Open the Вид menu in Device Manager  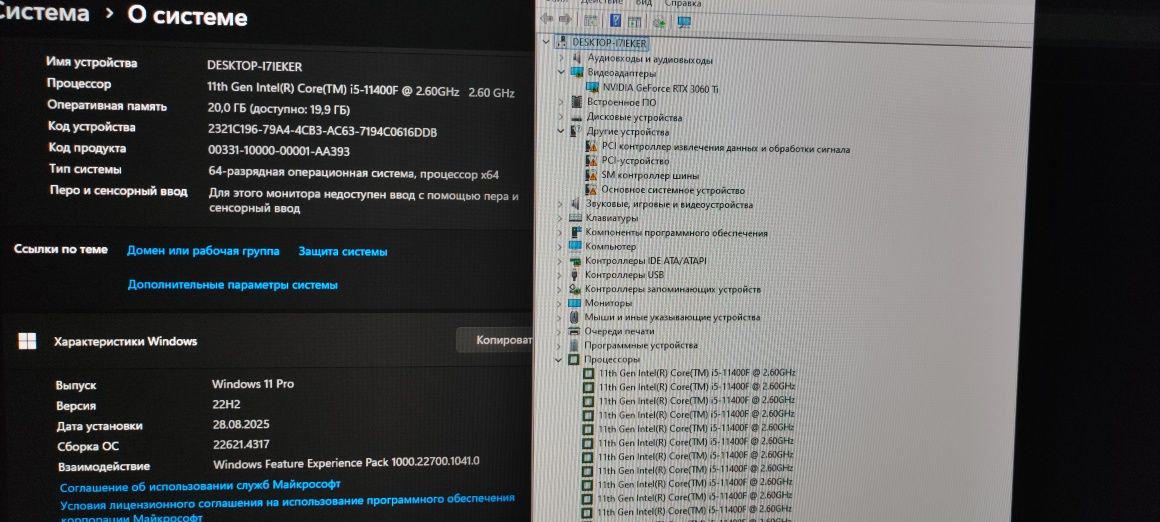644,3
